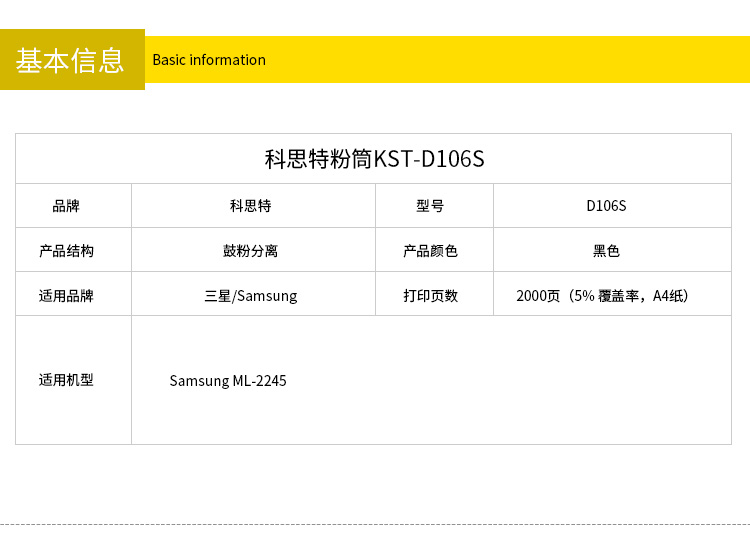This screenshot has height=533, width=750.
Task: Click the 品牌 label cell
Action: (66, 206)
